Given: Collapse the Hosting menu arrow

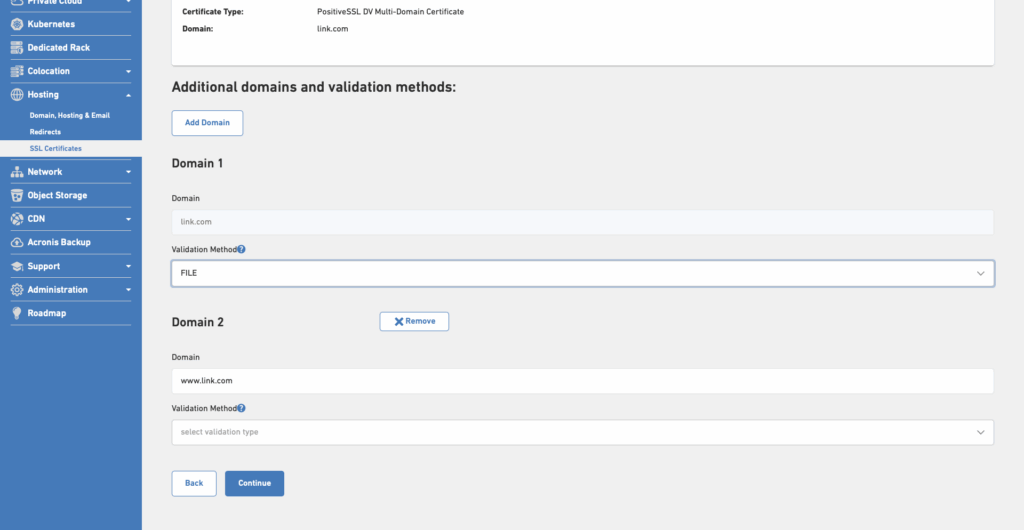Looking at the screenshot, I should point(128,95).
